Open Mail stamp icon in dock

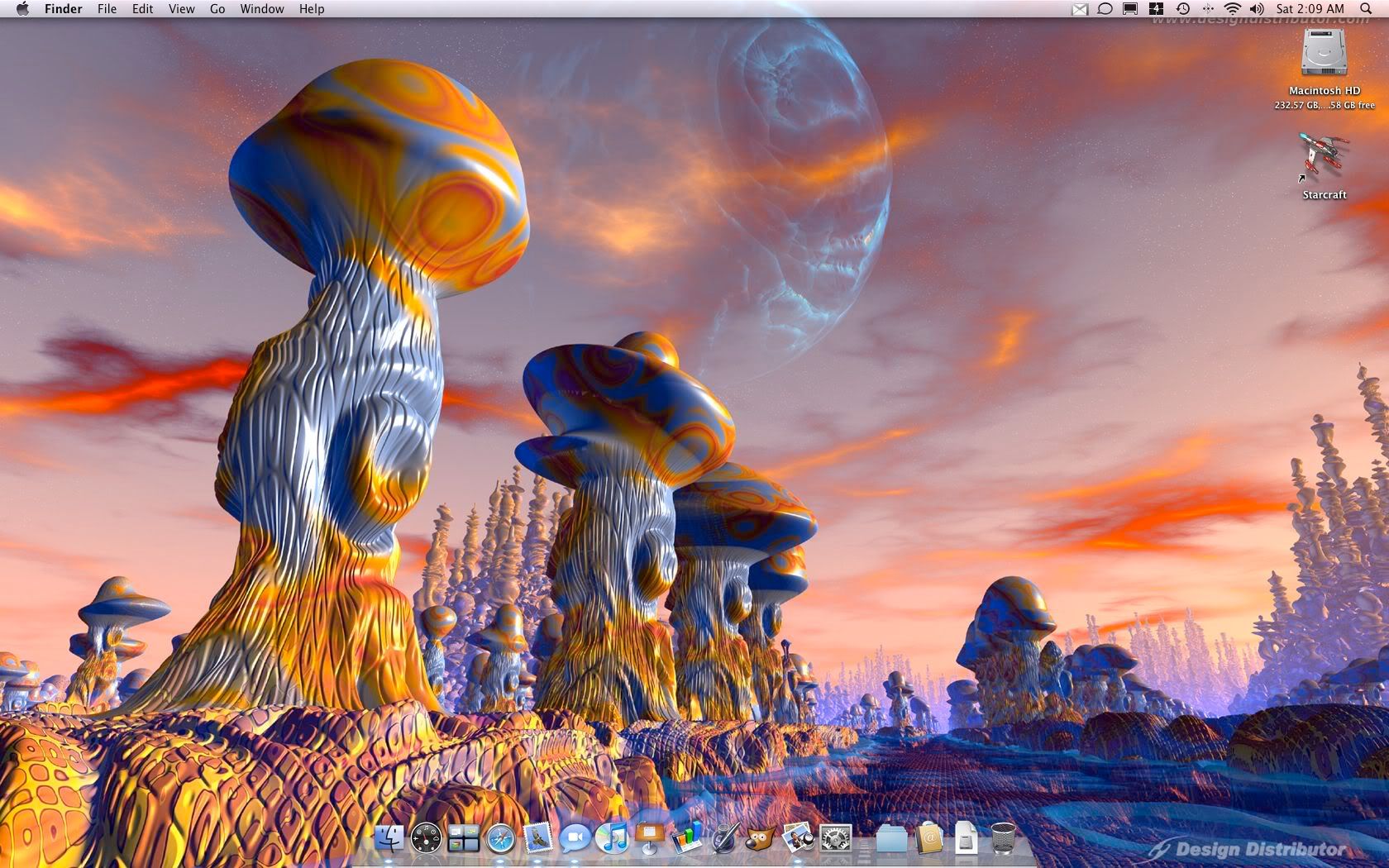tap(537, 837)
